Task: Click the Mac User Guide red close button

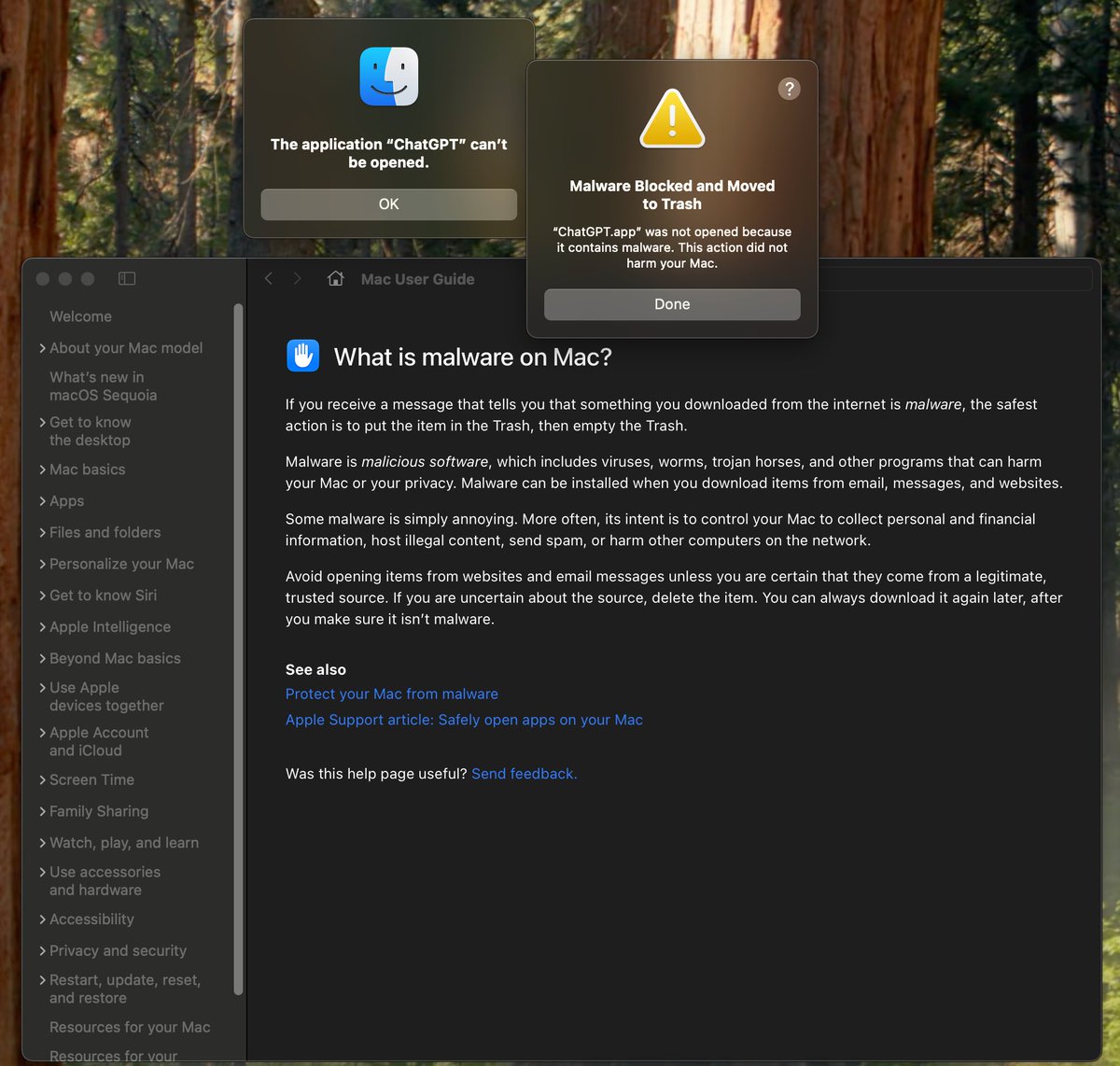Action: pyautogui.click(x=43, y=279)
